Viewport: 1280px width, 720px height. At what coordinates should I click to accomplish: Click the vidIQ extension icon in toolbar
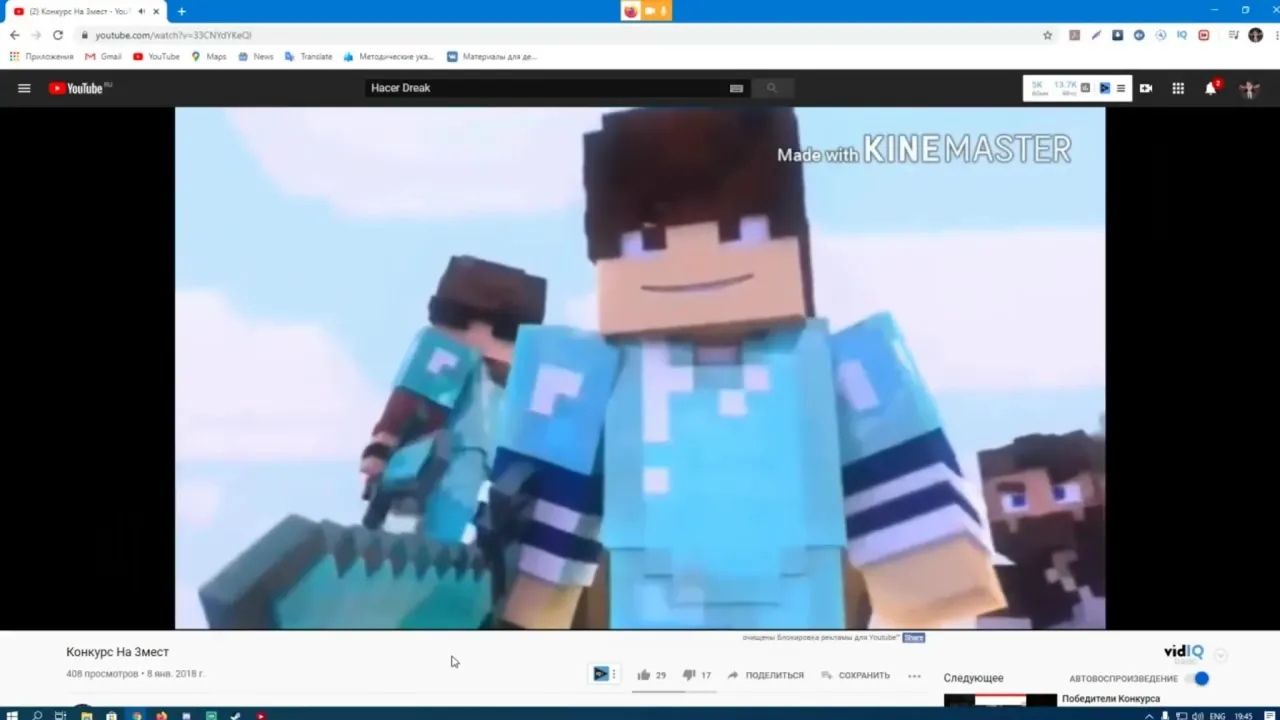pyautogui.click(x=1182, y=35)
